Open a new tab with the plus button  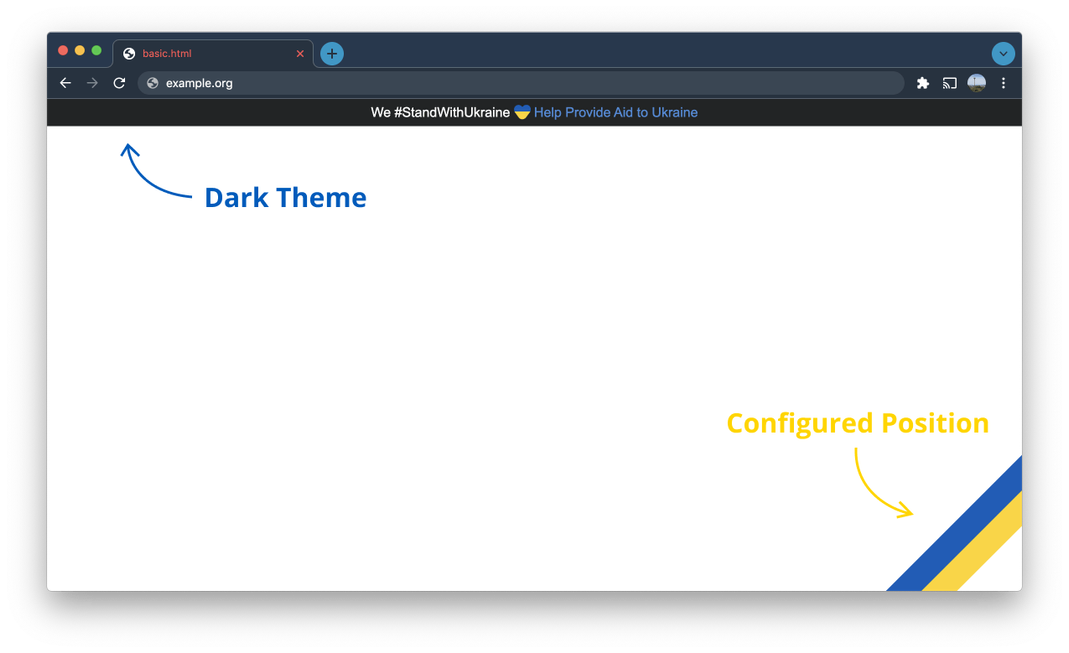coord(332,54)
